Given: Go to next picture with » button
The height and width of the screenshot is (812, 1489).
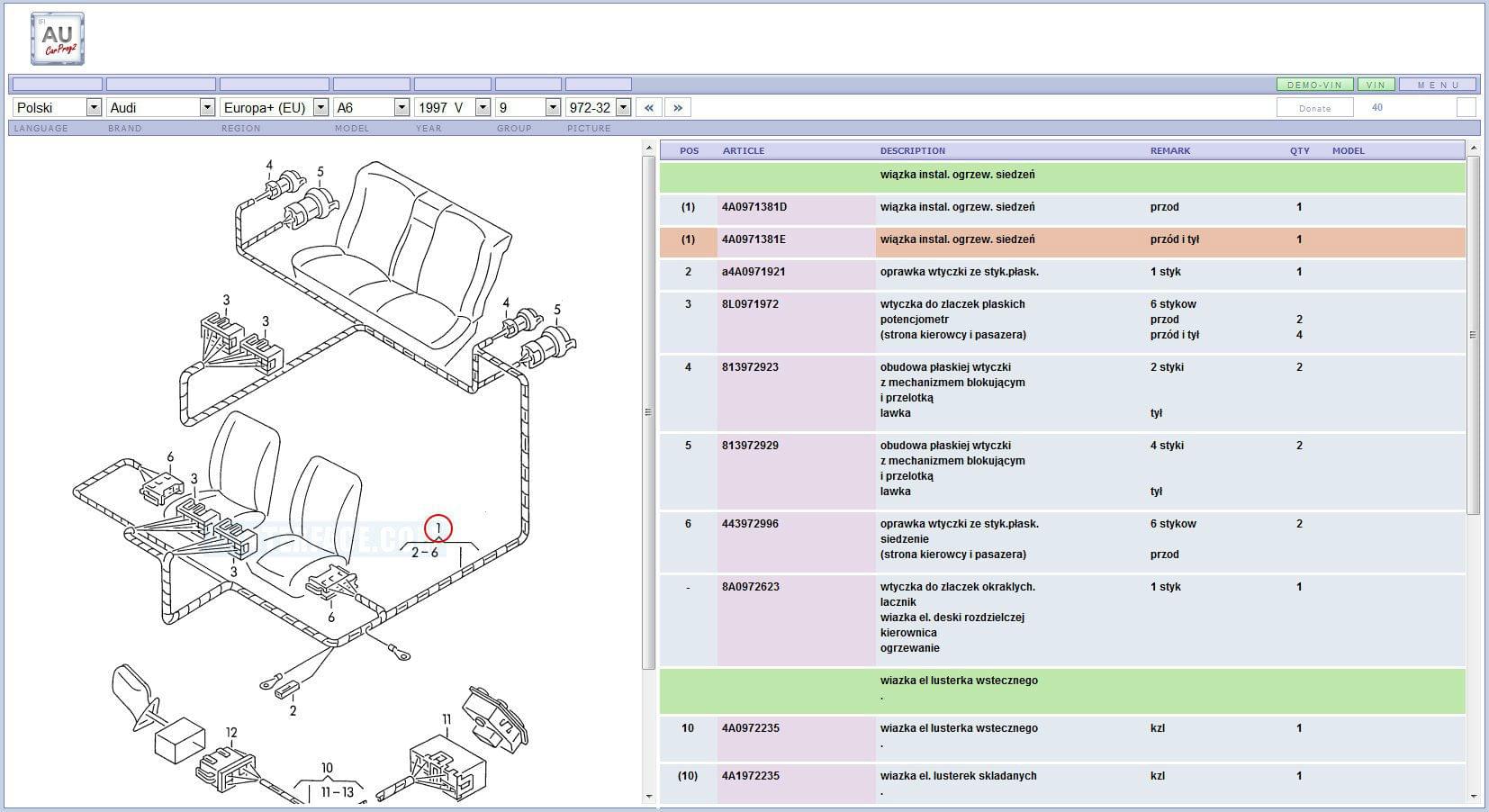Looking at the screenshot, I should click(678, 107).
